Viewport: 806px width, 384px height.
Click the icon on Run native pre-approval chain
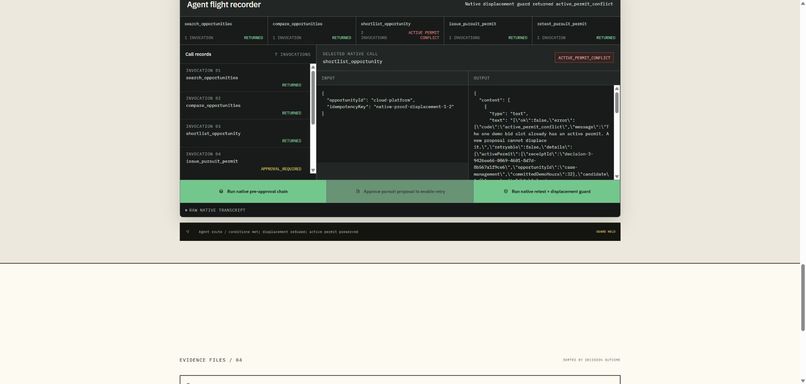221,191
